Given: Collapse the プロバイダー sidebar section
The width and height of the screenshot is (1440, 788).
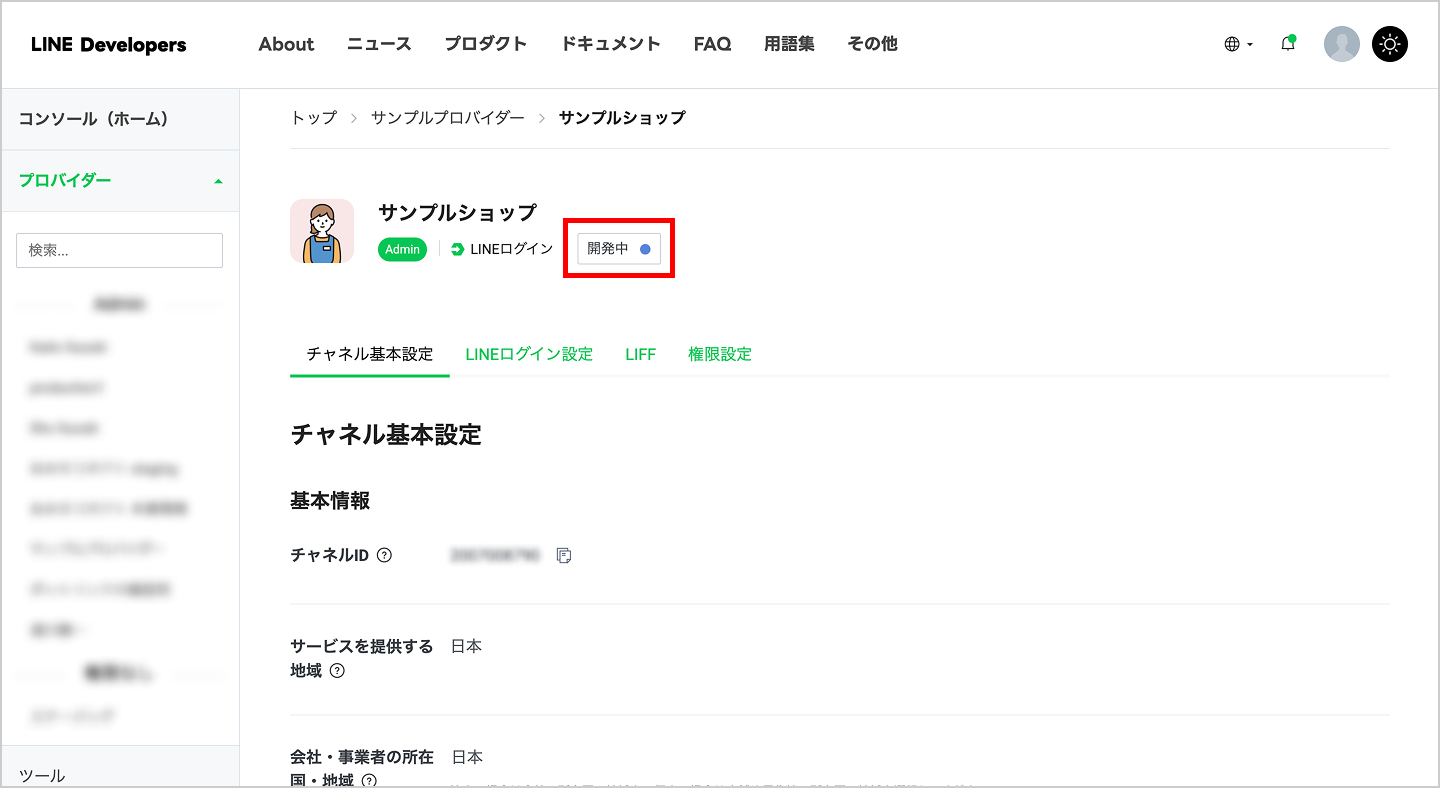Looking at the screenshot, I should pyautogui.click(x=218, y=181).
